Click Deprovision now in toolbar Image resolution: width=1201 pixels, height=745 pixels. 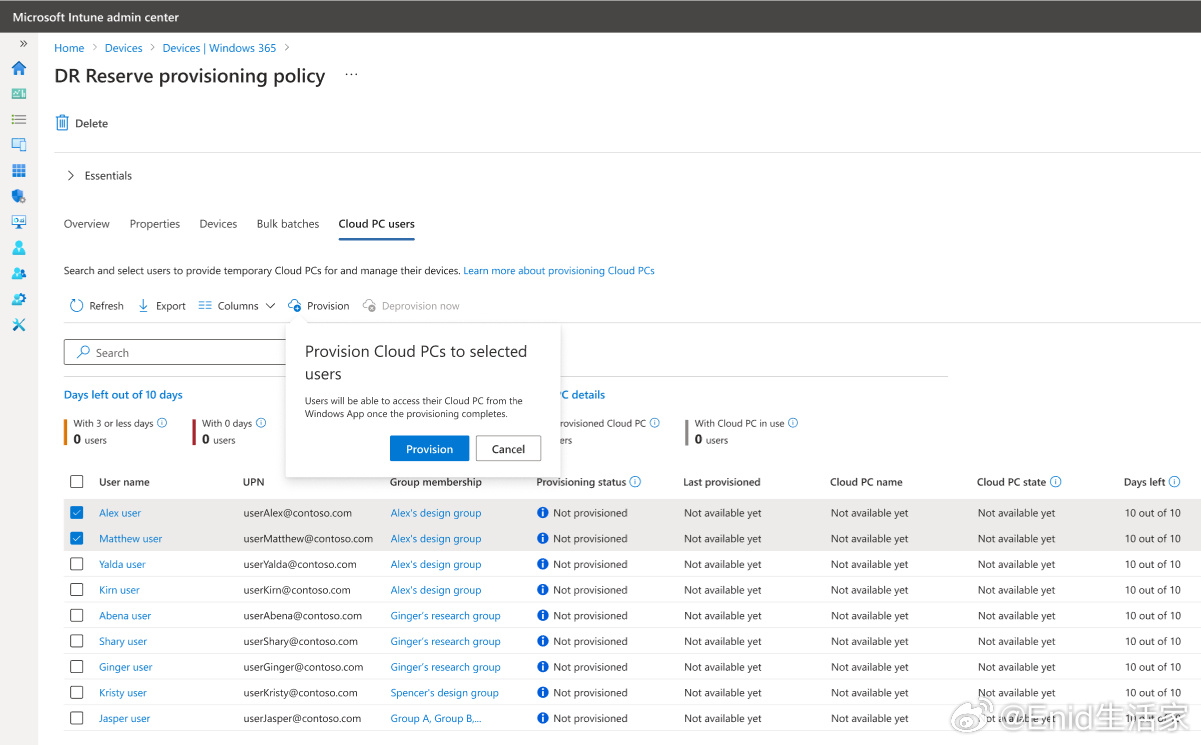(x=411, y=306)
